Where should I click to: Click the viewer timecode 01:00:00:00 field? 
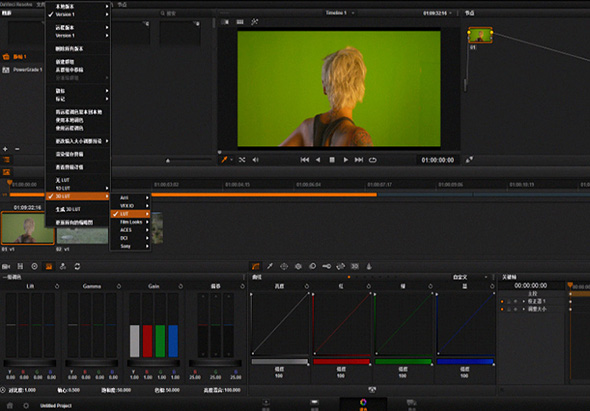coord(438,160)
